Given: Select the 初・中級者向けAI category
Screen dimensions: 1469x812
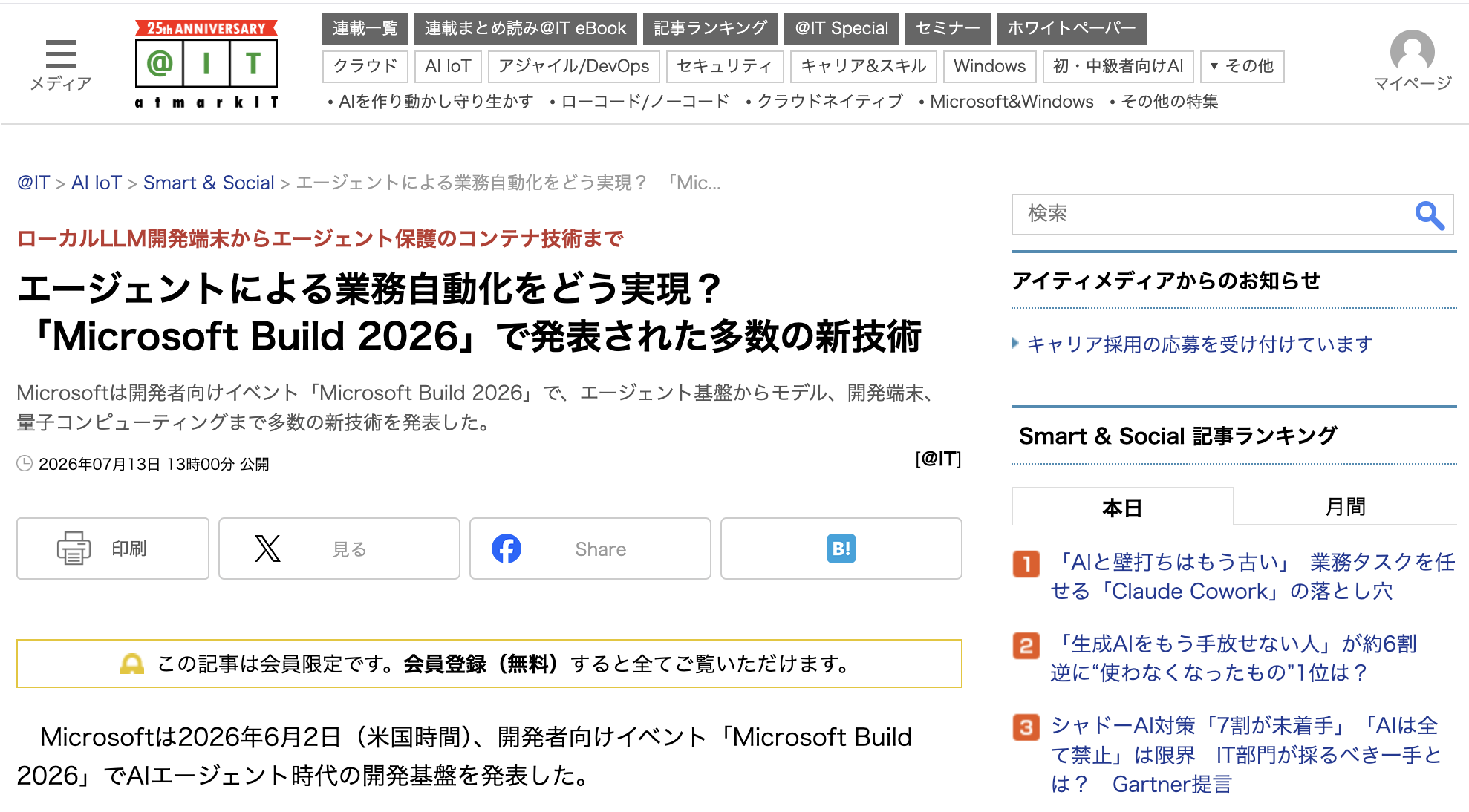Looking at the screenshot, I should pyautogui.click(x=1118, y=66).
